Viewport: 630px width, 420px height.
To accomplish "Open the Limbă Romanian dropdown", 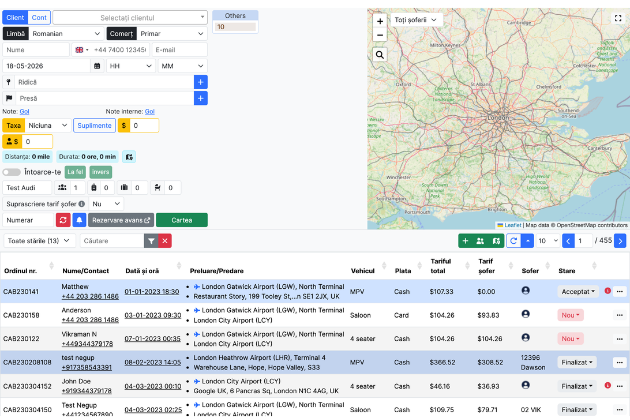I will 66,34.
